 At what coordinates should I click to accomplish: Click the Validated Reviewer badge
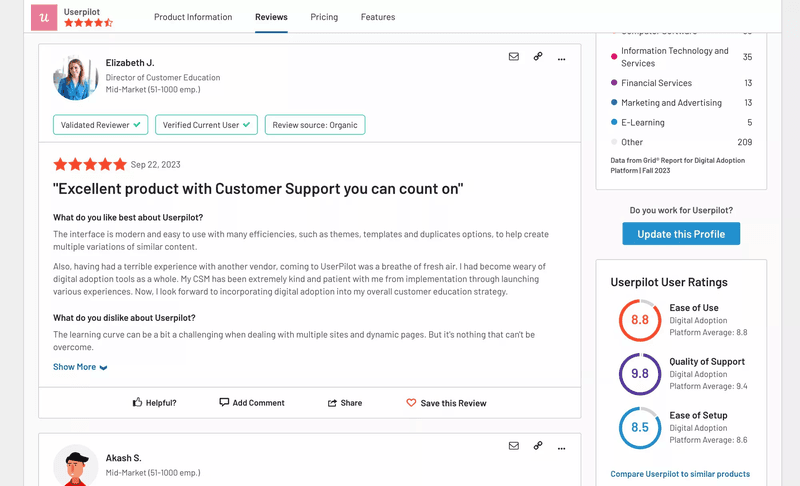click(x=101, y=125)
